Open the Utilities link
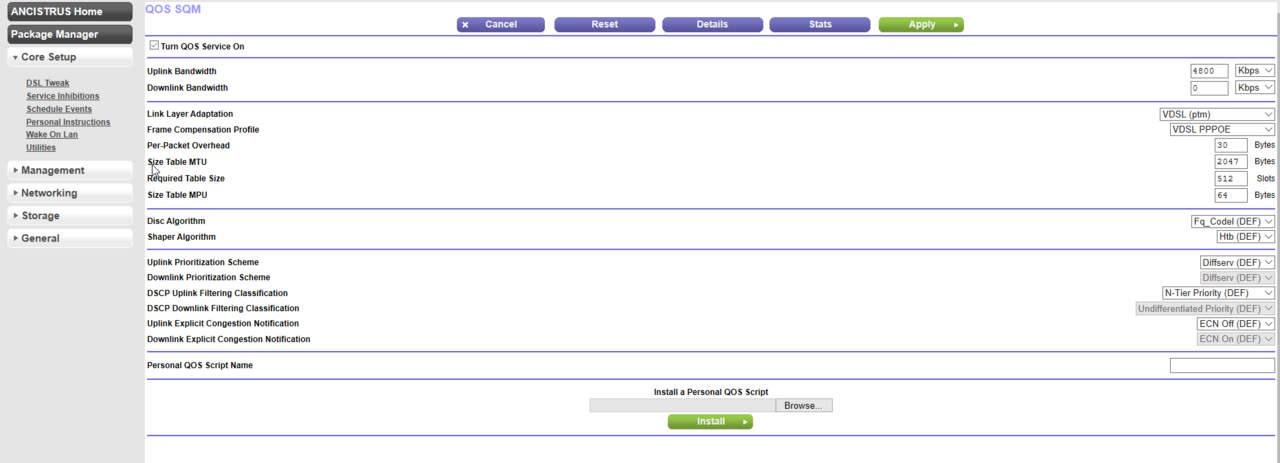 [x=41, y=147]
